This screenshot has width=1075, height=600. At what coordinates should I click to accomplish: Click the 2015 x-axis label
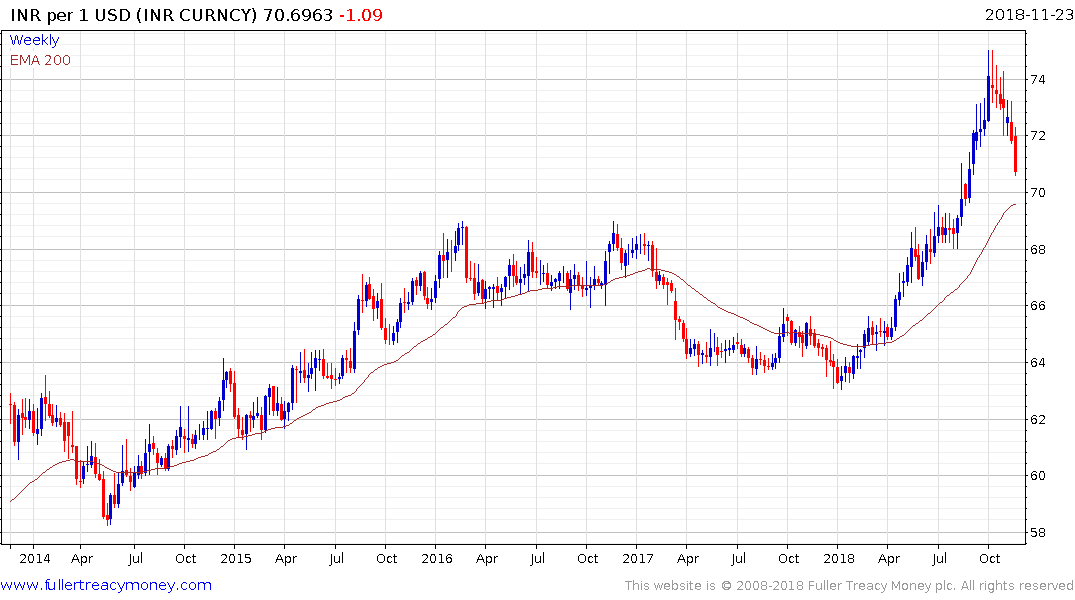coord(236,558)
